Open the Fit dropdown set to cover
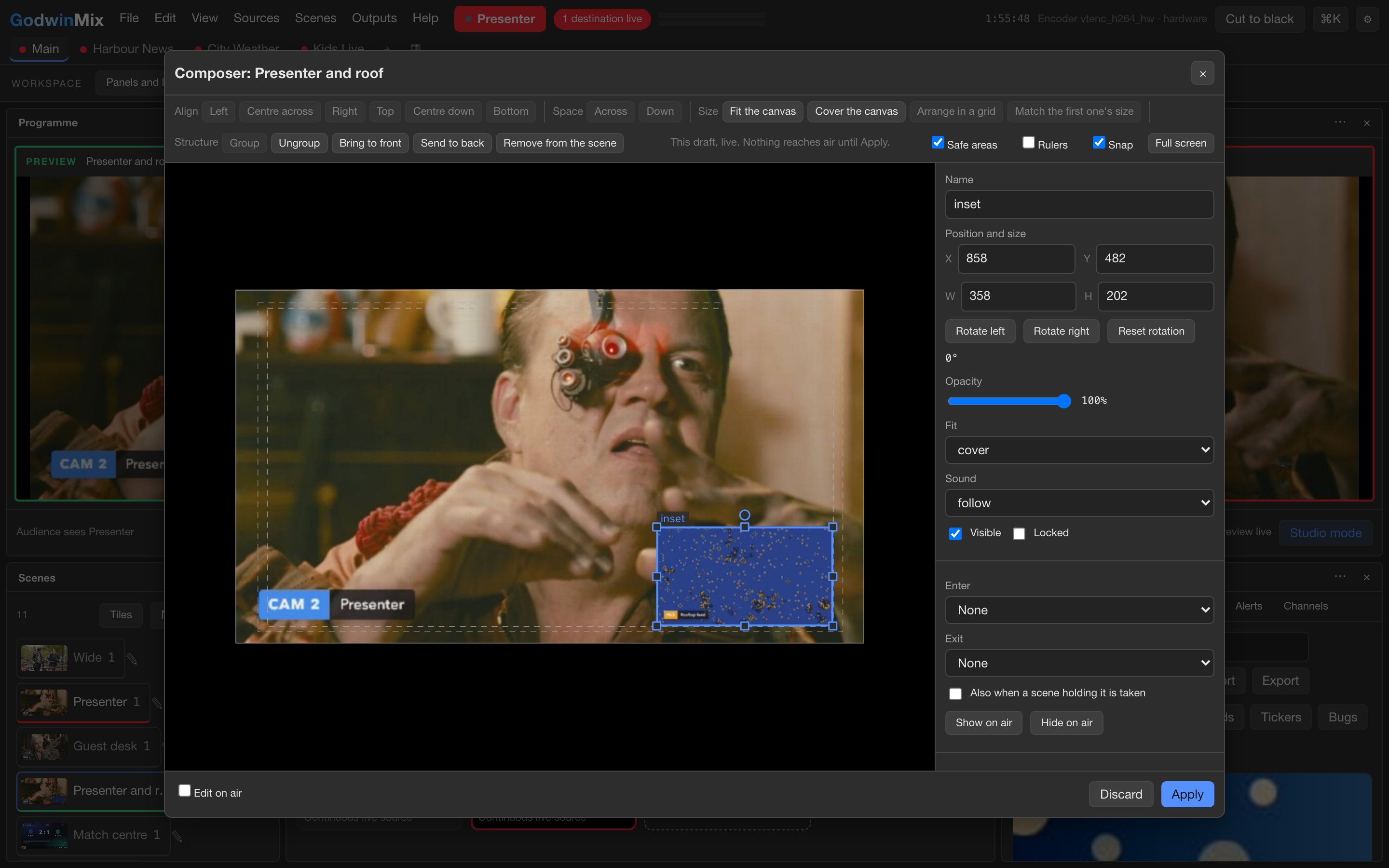 [x=1079, y=450]
